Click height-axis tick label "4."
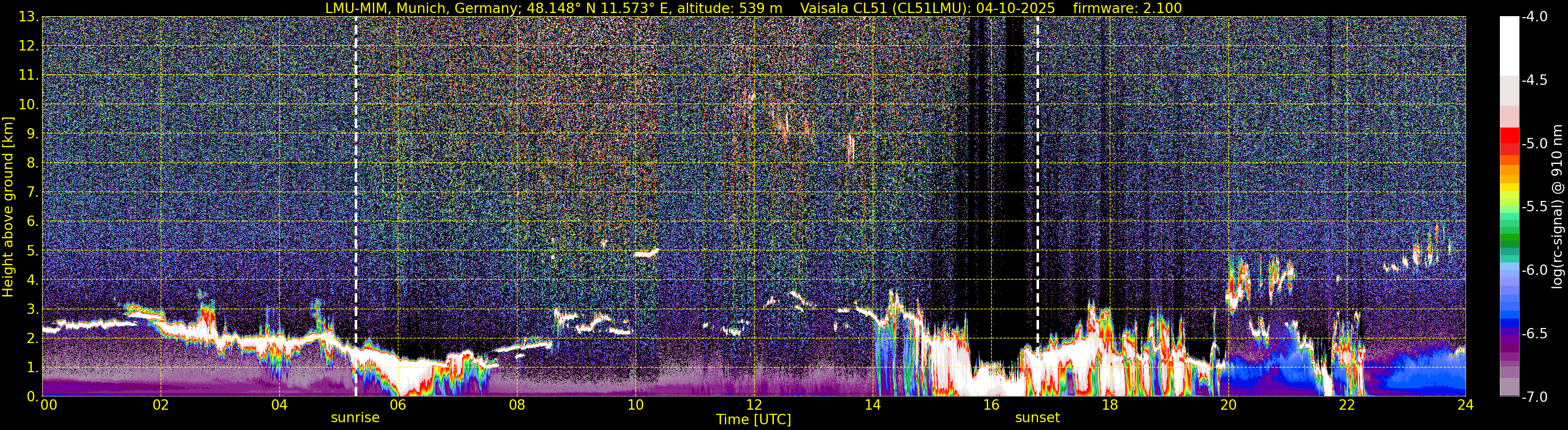The width and height of the screenshot is (1568, 430). coord(33,280)
